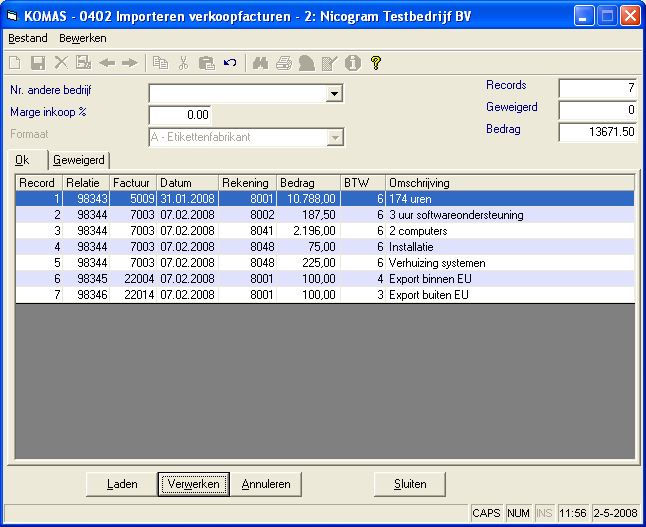Click the Marge inkoop % input field
The height and width of the screenshot is (527, 646).
(x=180, y=115)
